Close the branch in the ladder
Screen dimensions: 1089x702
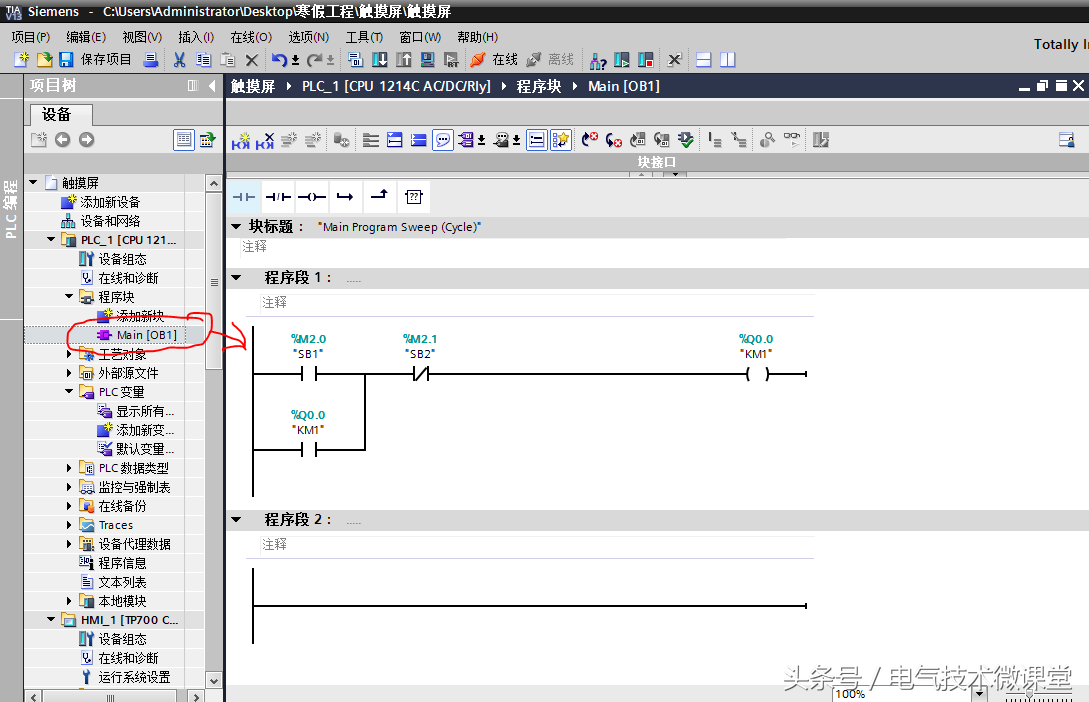(x=379, y=197)
